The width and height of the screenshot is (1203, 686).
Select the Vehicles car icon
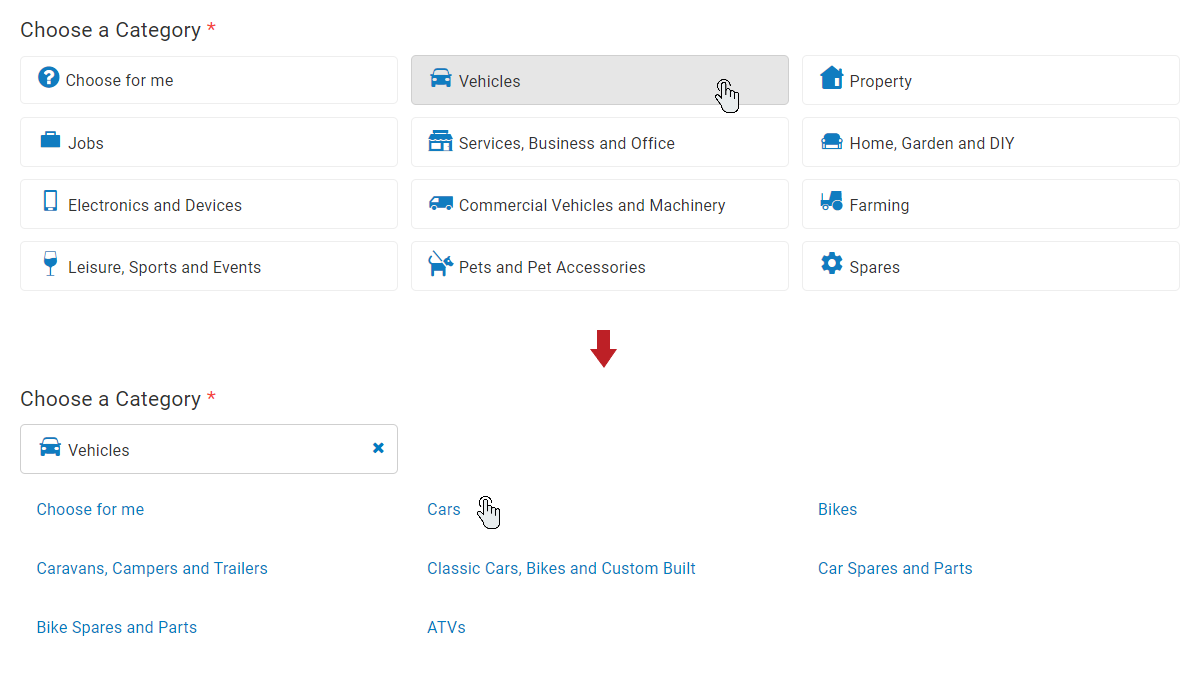coord(440,80)
